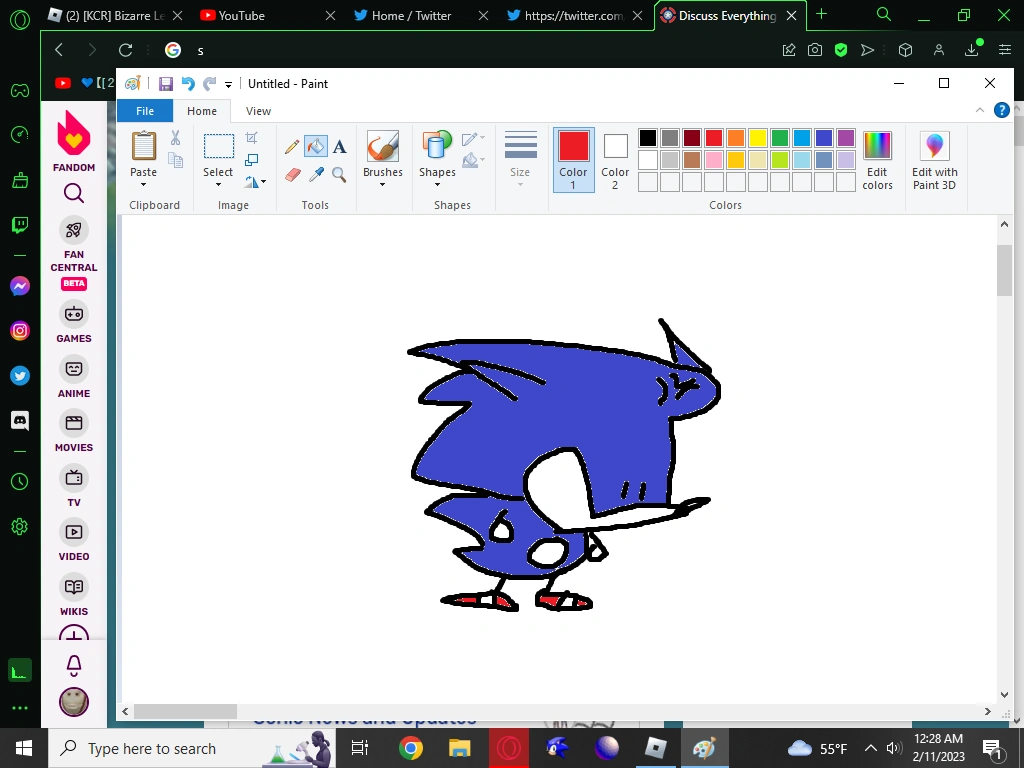Viewport: 1024px width, 768px height.
Task: Switch to the View tab
Action: tap(258, 111)
